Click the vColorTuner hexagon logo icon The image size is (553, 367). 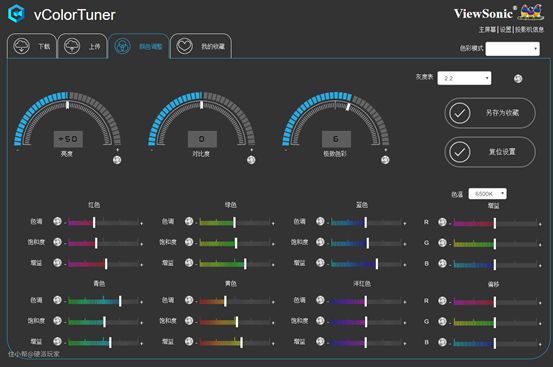16,14
